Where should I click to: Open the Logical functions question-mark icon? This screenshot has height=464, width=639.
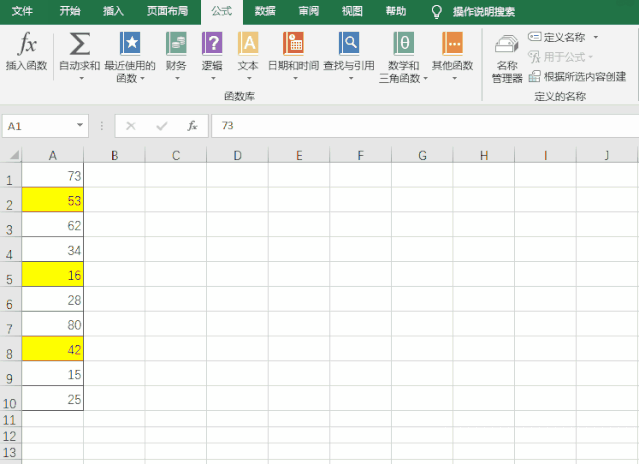tap(212, 44)
